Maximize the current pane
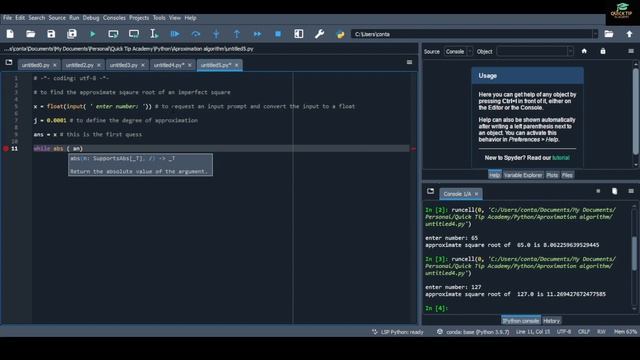Screen dimensions: 640x360 (299, 34)
